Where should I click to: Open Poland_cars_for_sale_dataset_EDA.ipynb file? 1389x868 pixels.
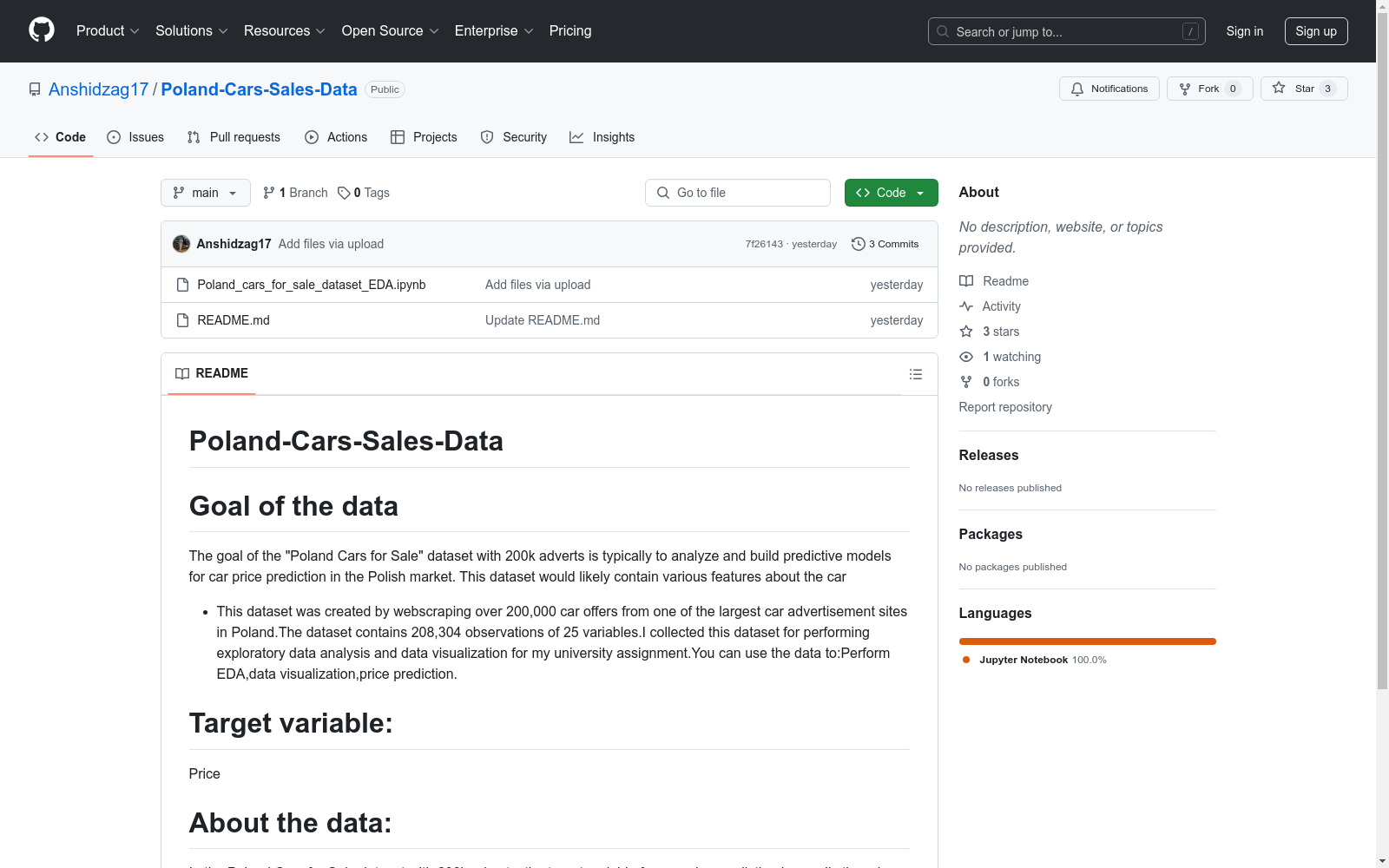[312, 285]
